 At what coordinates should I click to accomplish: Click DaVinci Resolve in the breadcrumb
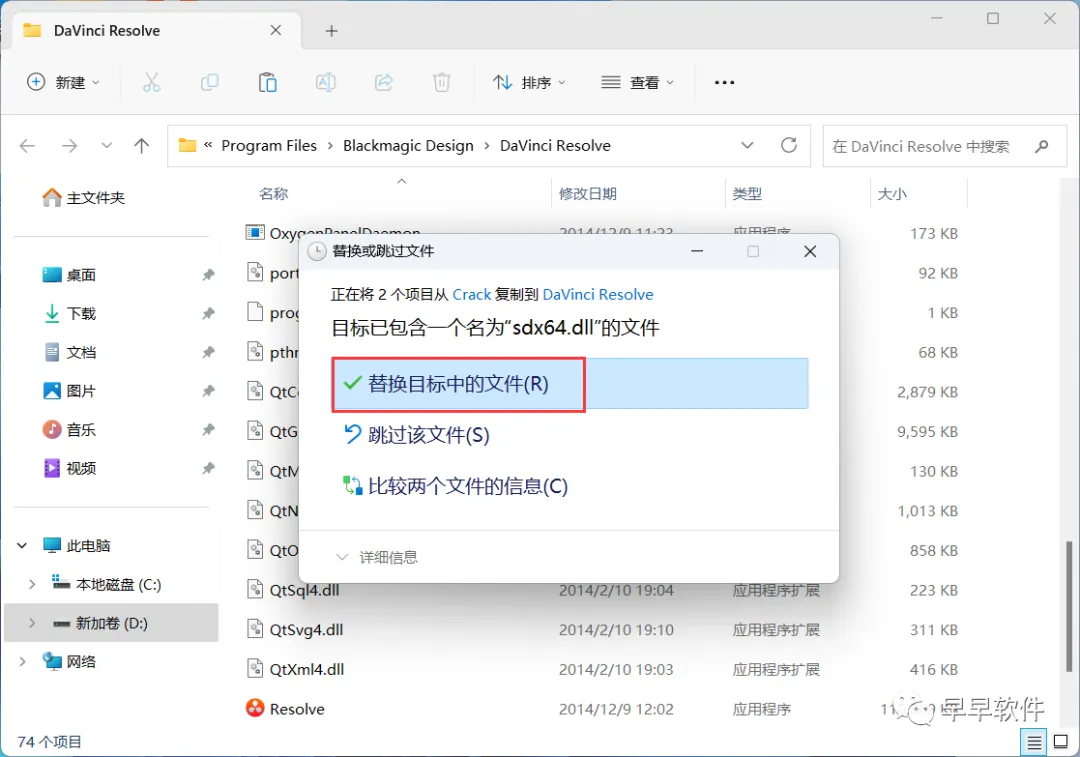pos(555,145)
